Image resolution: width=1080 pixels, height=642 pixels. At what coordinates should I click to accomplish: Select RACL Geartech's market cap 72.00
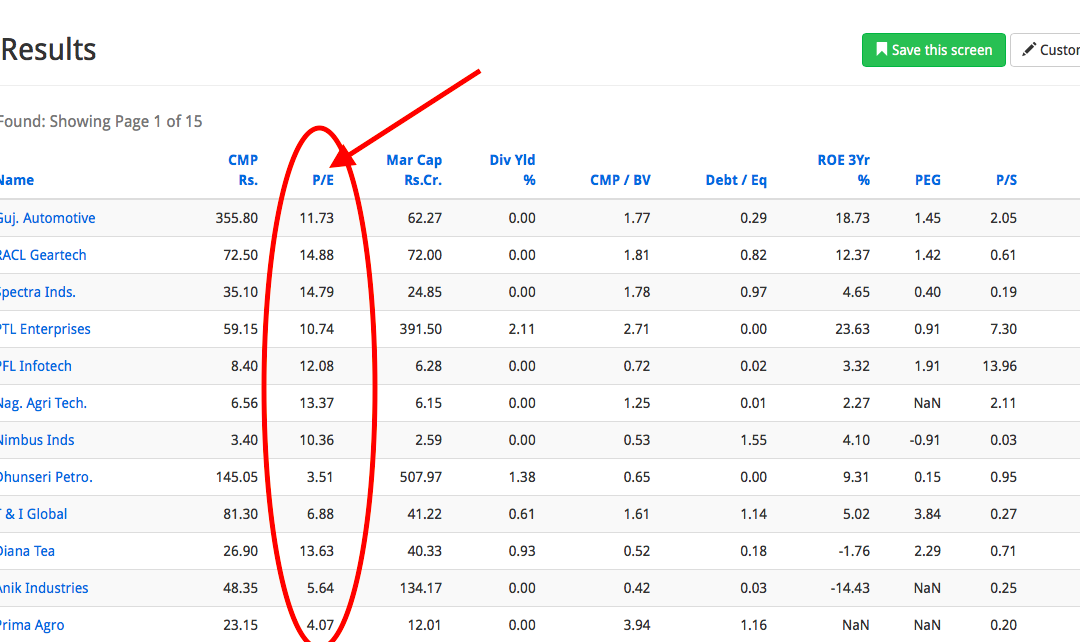(424, 255)
